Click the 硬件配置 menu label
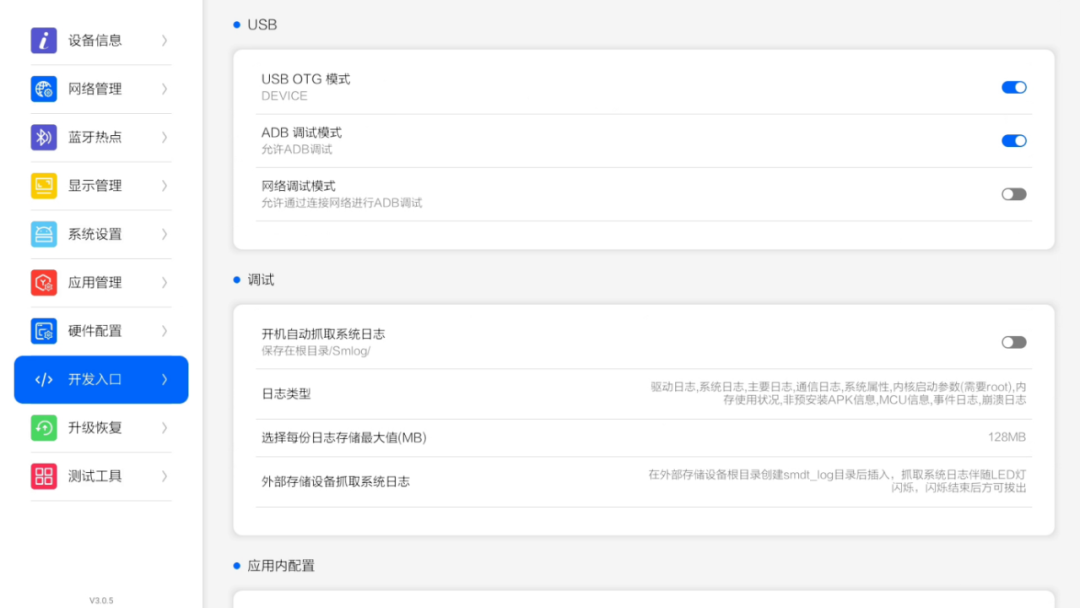 point(95,331)
